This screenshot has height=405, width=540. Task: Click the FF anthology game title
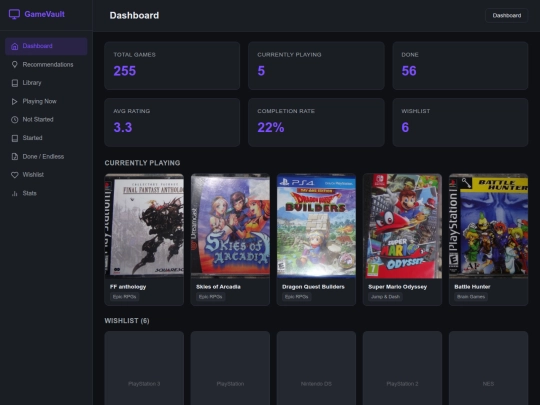point(128,287)
